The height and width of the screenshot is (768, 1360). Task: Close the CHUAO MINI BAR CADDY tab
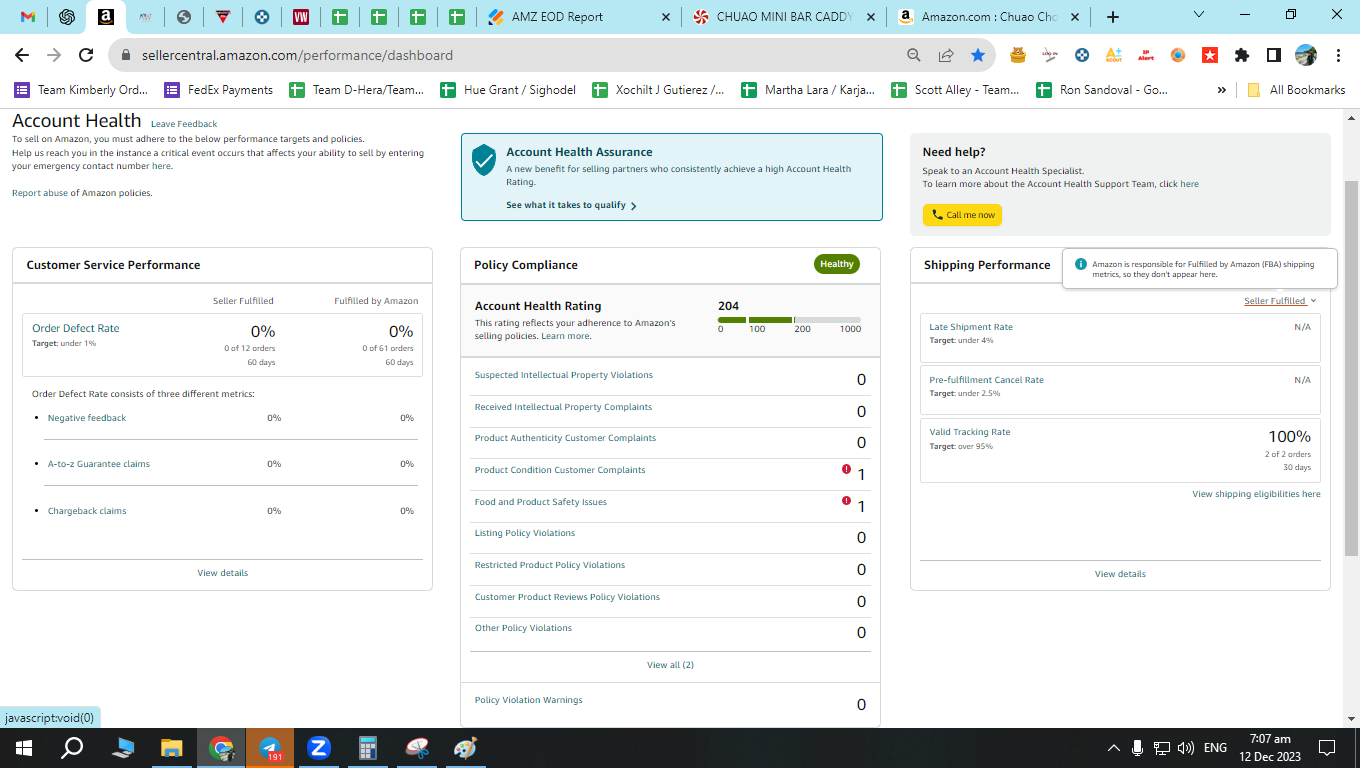(x=870, y=17)
